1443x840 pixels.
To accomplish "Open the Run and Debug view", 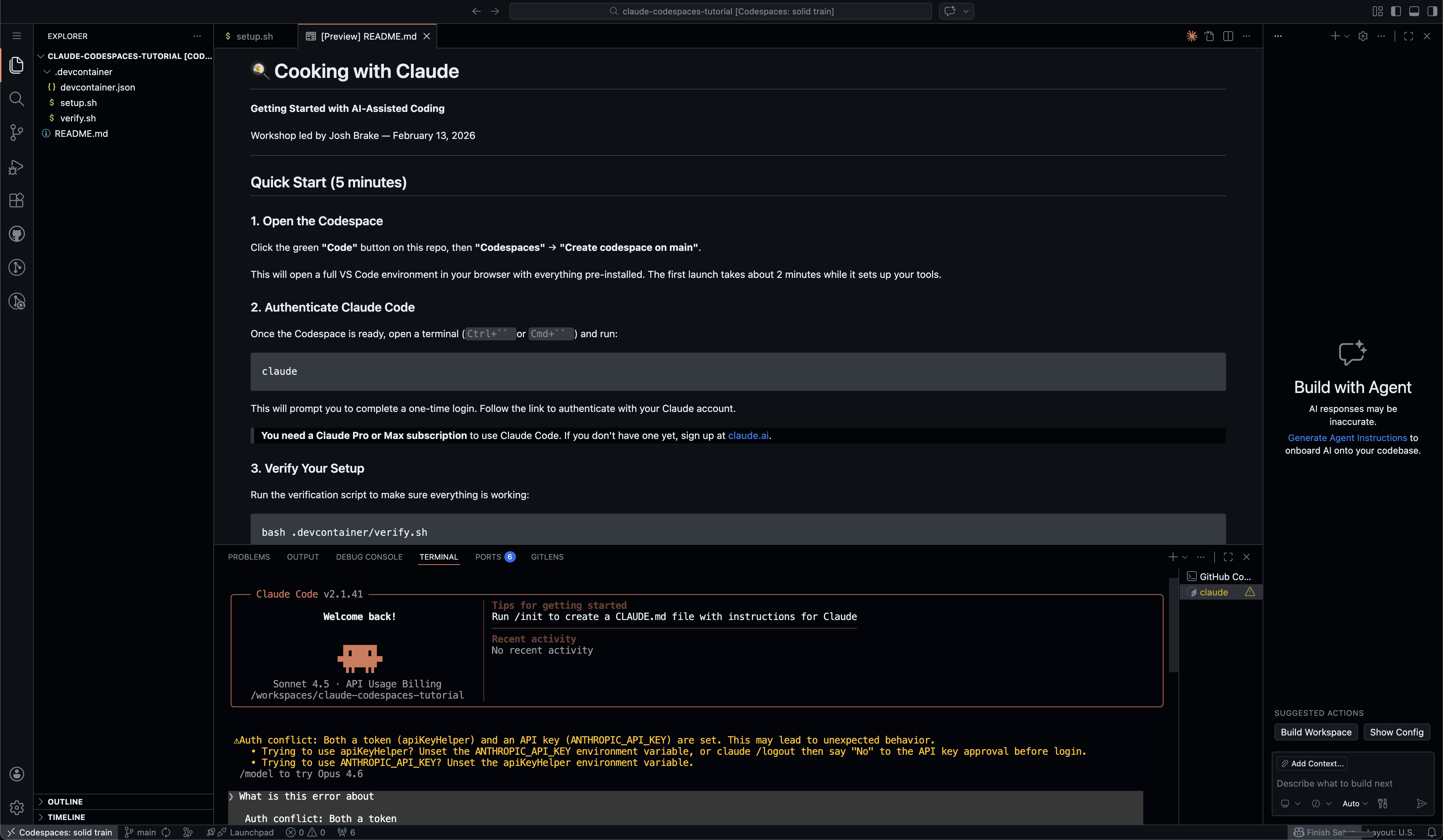I will pyautogui.click(x=16, y=167).
